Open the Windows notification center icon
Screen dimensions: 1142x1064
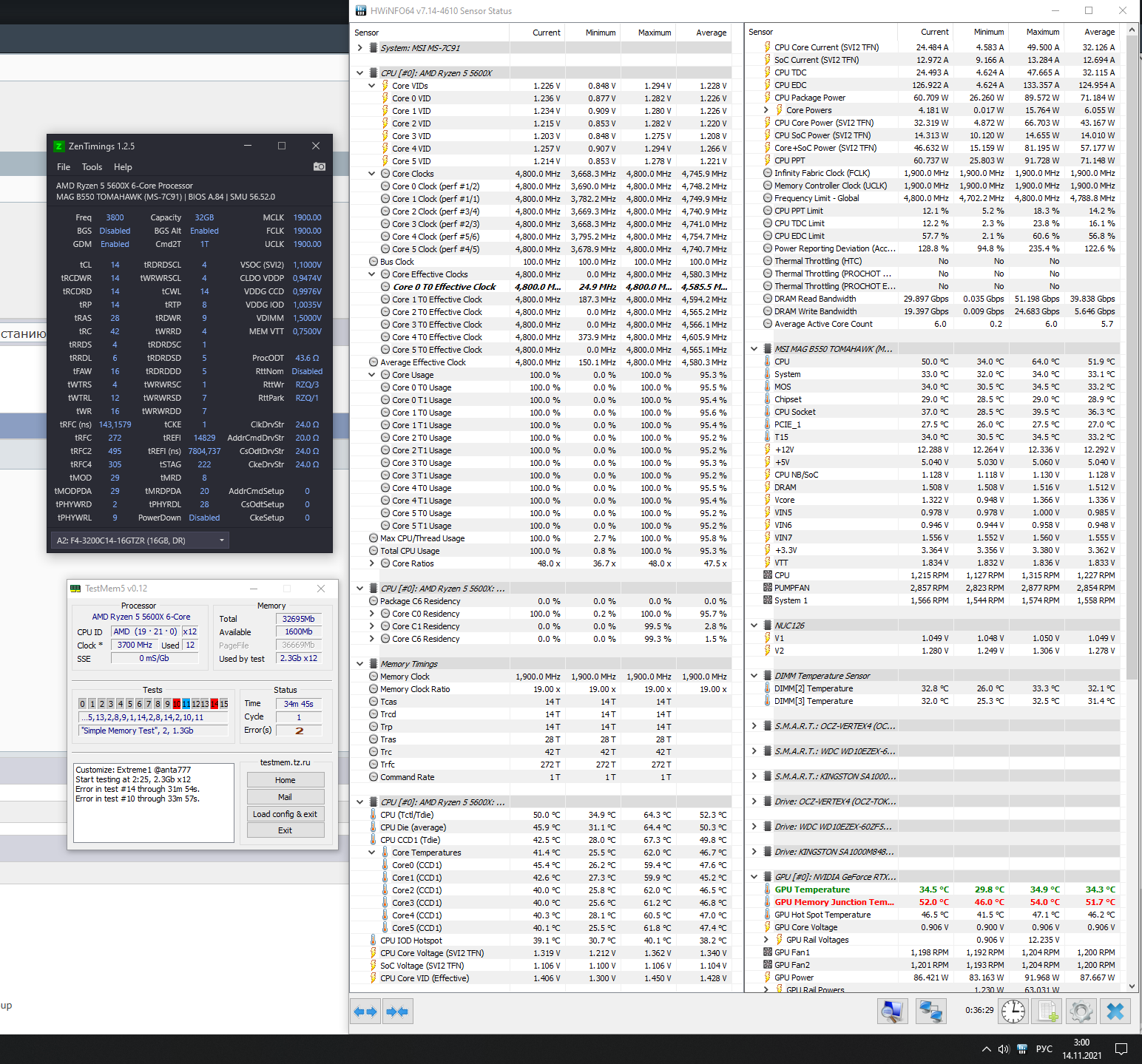(x=1121, y=1048)
